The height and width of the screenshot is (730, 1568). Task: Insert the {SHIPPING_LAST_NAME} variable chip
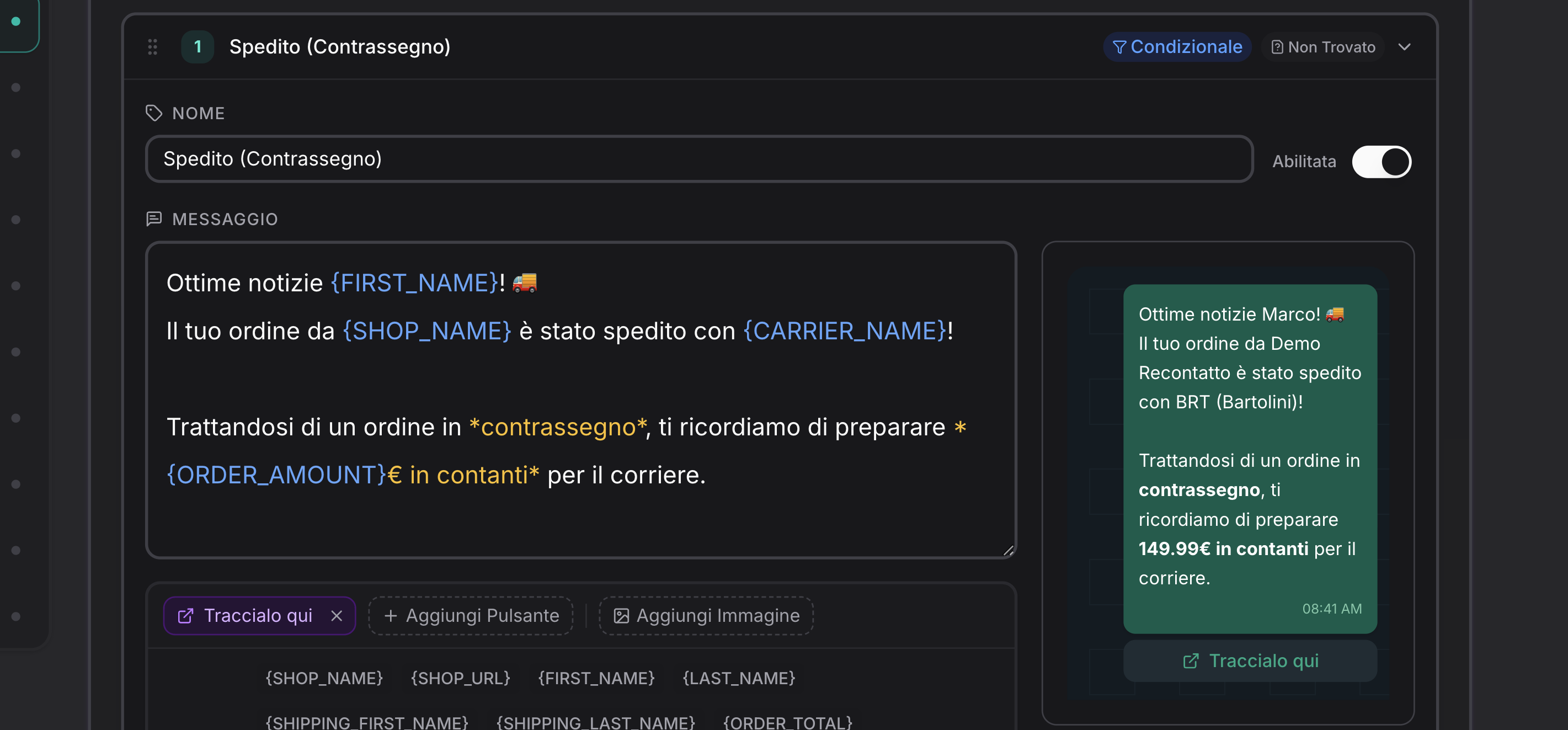(595, 722)
